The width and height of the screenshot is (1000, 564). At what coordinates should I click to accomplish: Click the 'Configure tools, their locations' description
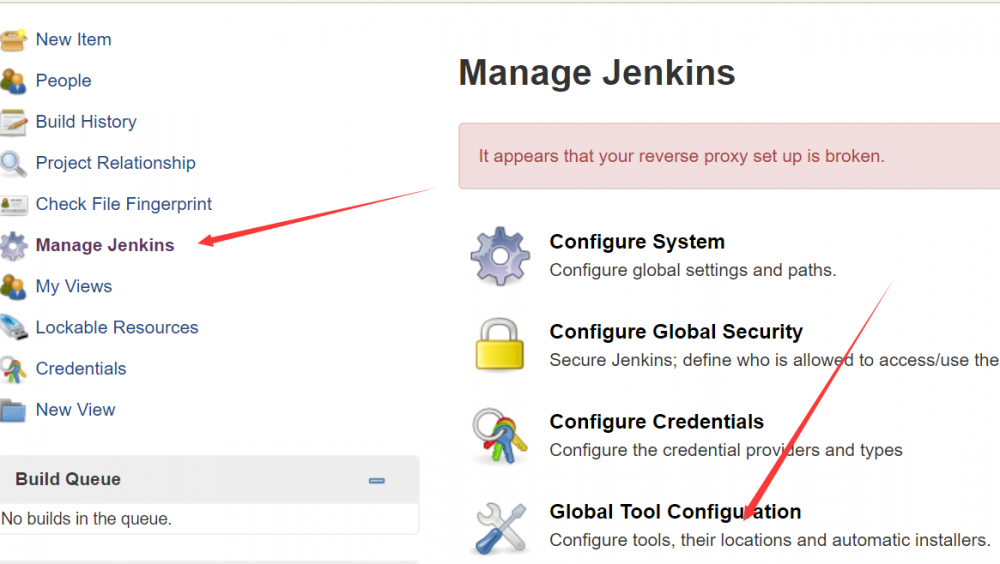click(770, 540)
